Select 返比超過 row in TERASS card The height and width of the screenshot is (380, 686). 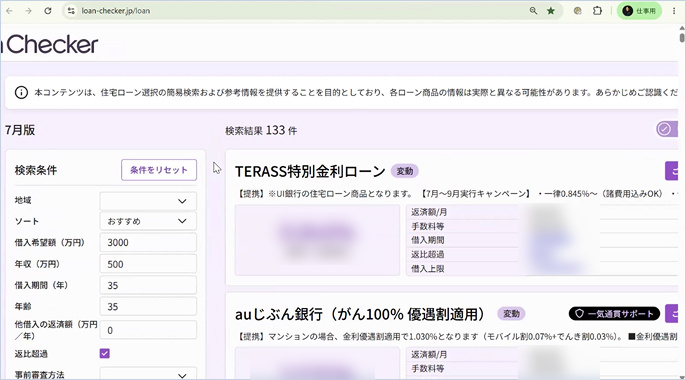pos(542,254)
